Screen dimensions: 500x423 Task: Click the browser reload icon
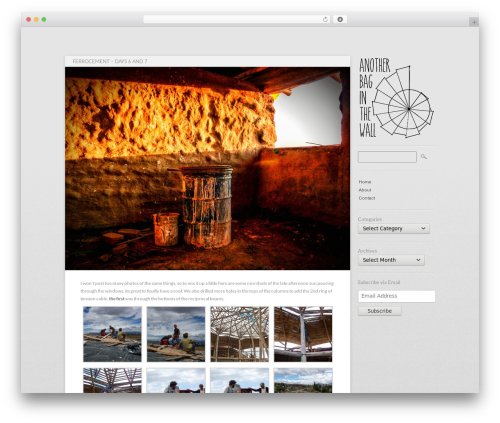coord(325,20)
